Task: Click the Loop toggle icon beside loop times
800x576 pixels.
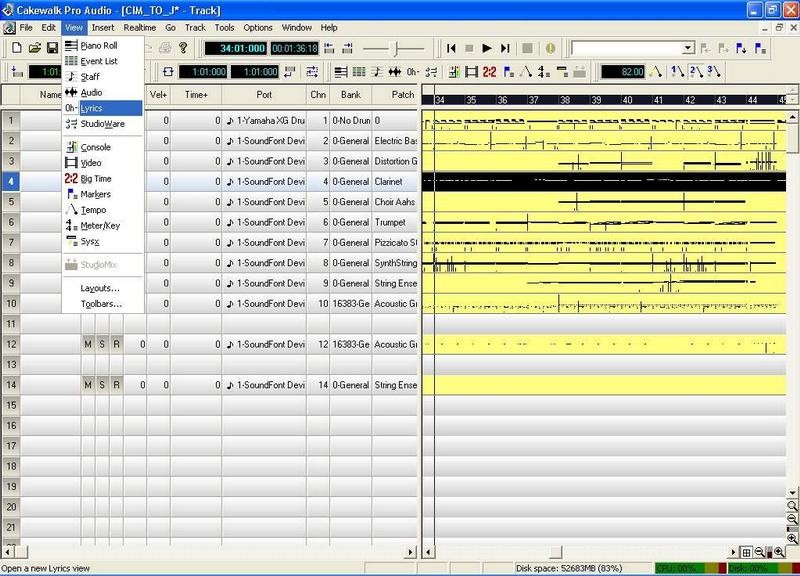Action: coord(167,72)
